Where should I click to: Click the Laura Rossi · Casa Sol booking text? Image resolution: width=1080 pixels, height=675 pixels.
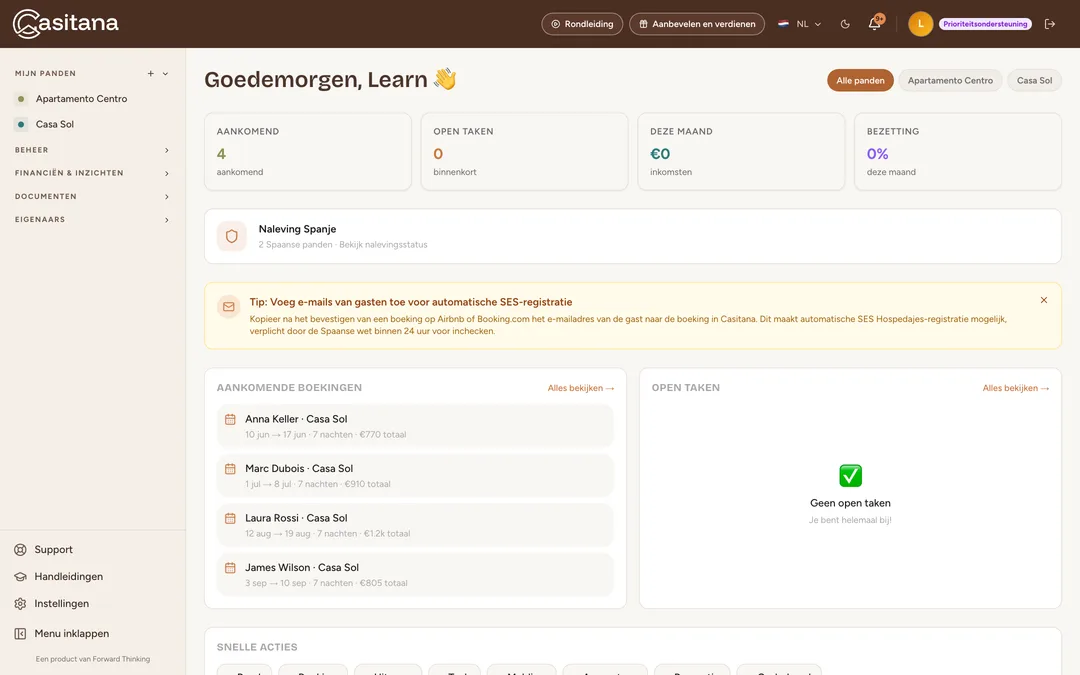(296, 518)
